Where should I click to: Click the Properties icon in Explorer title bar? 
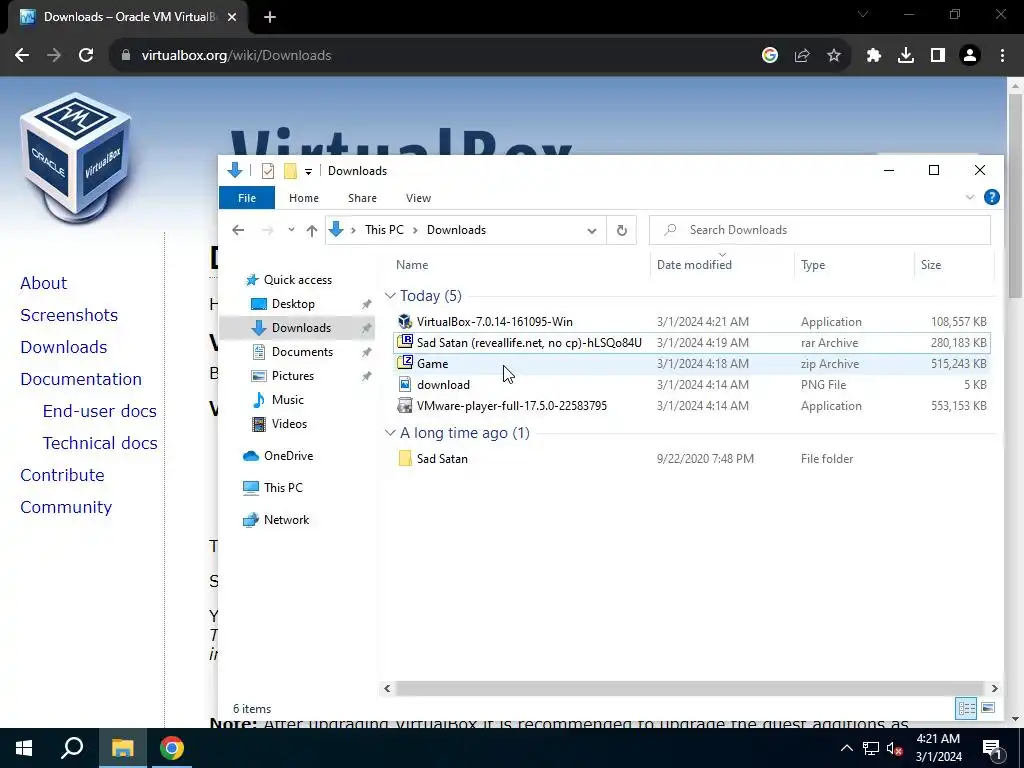click(x=268, y=171)
